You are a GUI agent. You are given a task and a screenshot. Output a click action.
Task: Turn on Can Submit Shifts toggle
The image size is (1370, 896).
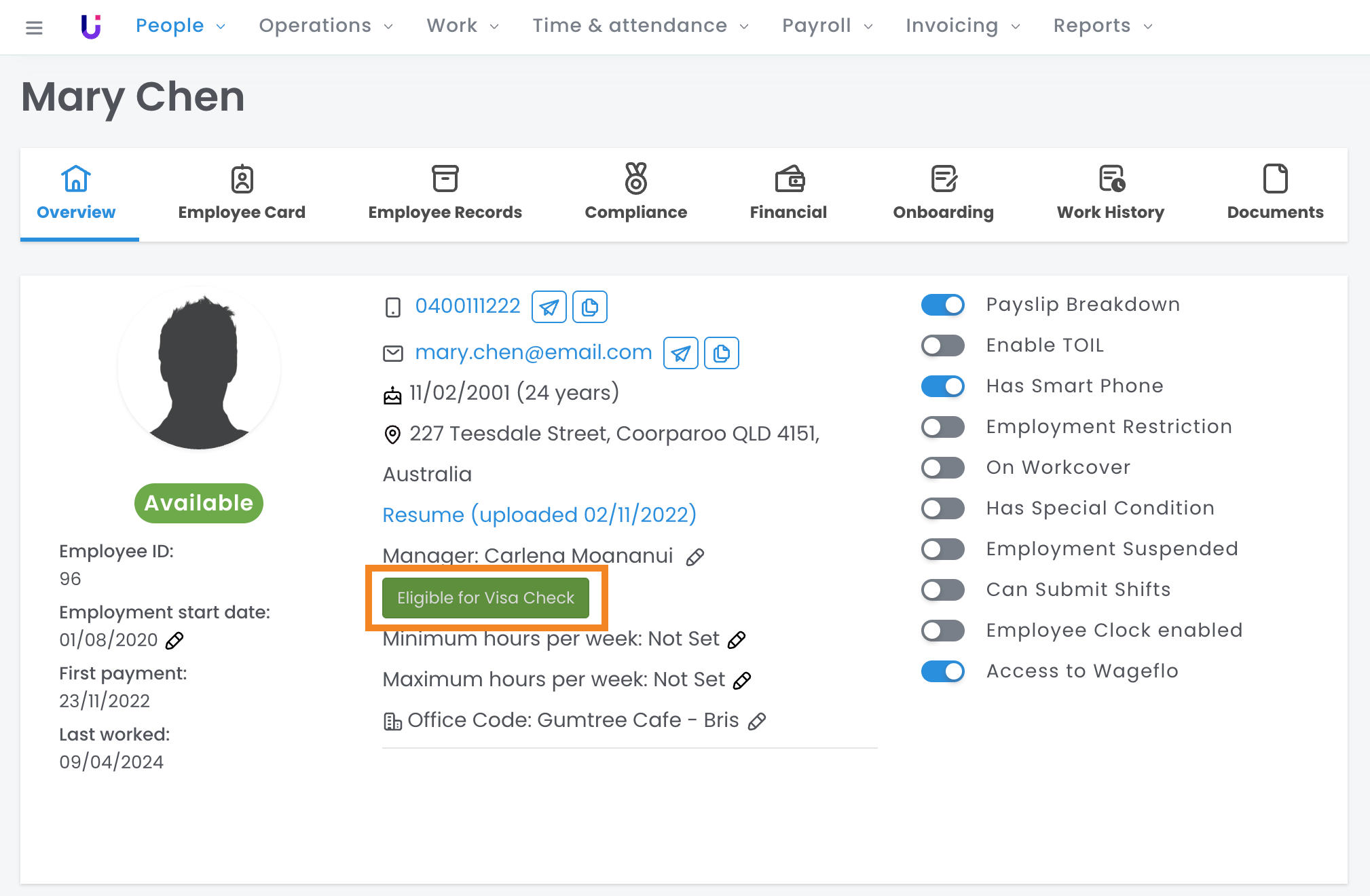click(x=942, y=590)
